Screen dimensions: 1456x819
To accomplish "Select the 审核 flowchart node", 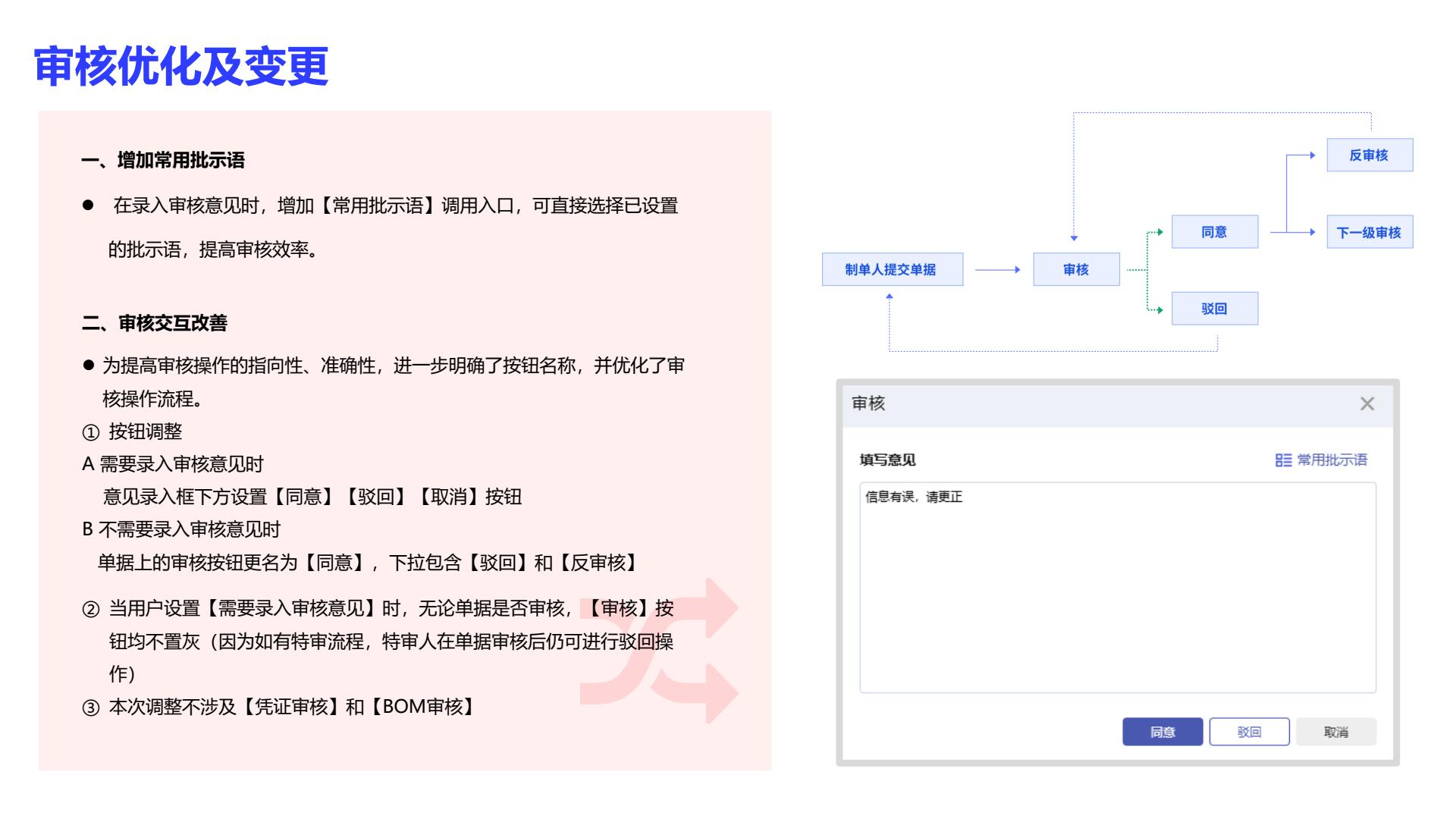I will click(1075, 269).
